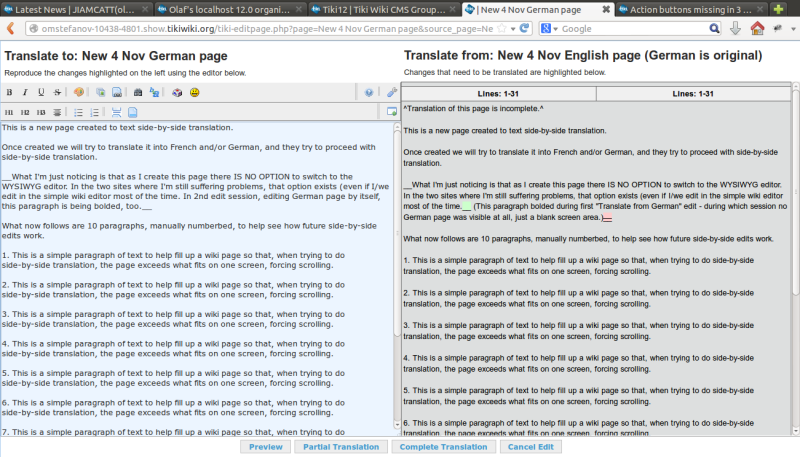Open the text color palette tool
Viewport: 800px width, 457px height.
point(79,92)
